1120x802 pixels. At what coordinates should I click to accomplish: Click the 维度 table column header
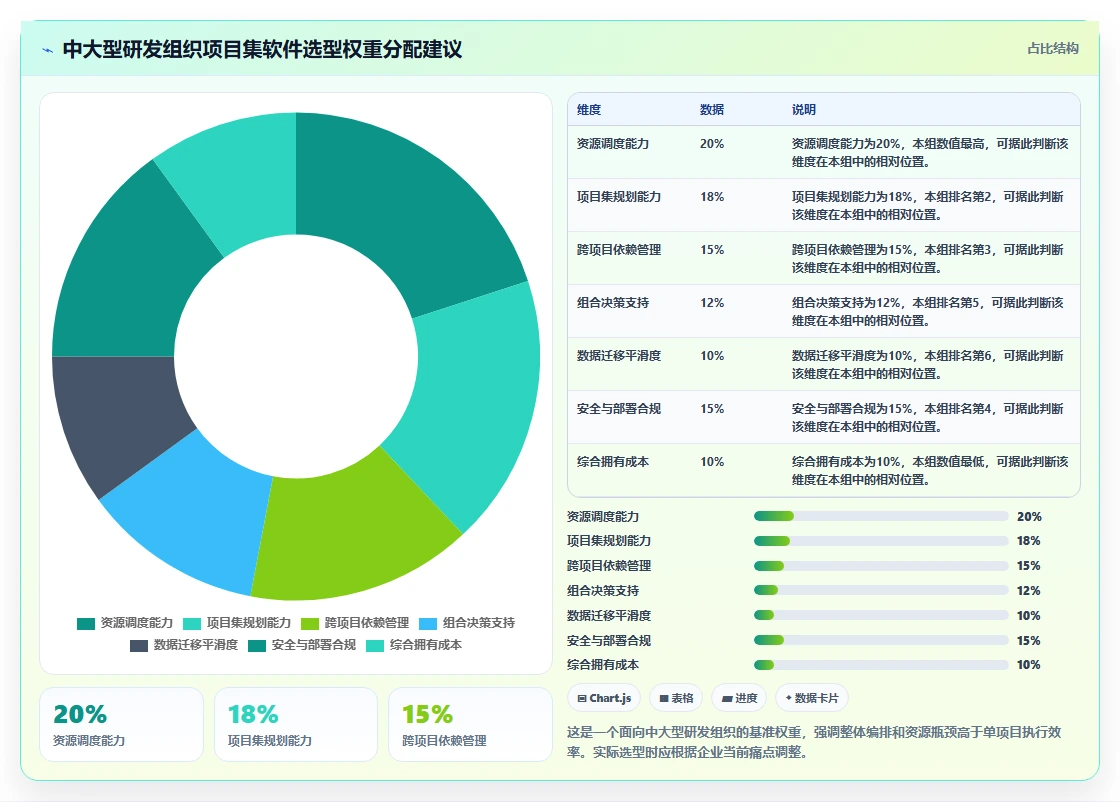click(589, 110)
